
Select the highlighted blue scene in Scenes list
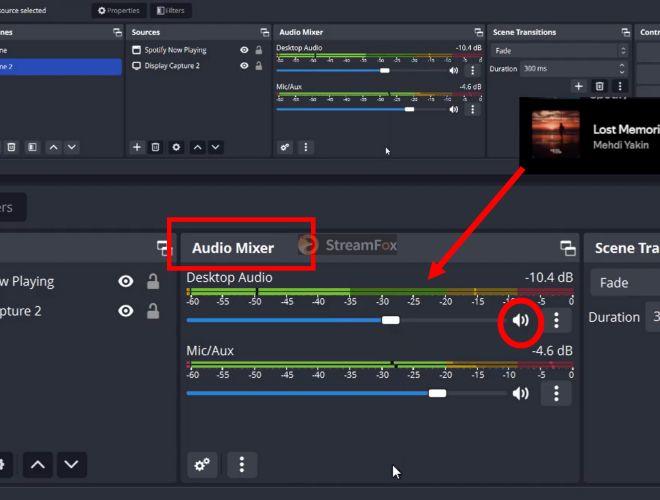tap(61, 66)
